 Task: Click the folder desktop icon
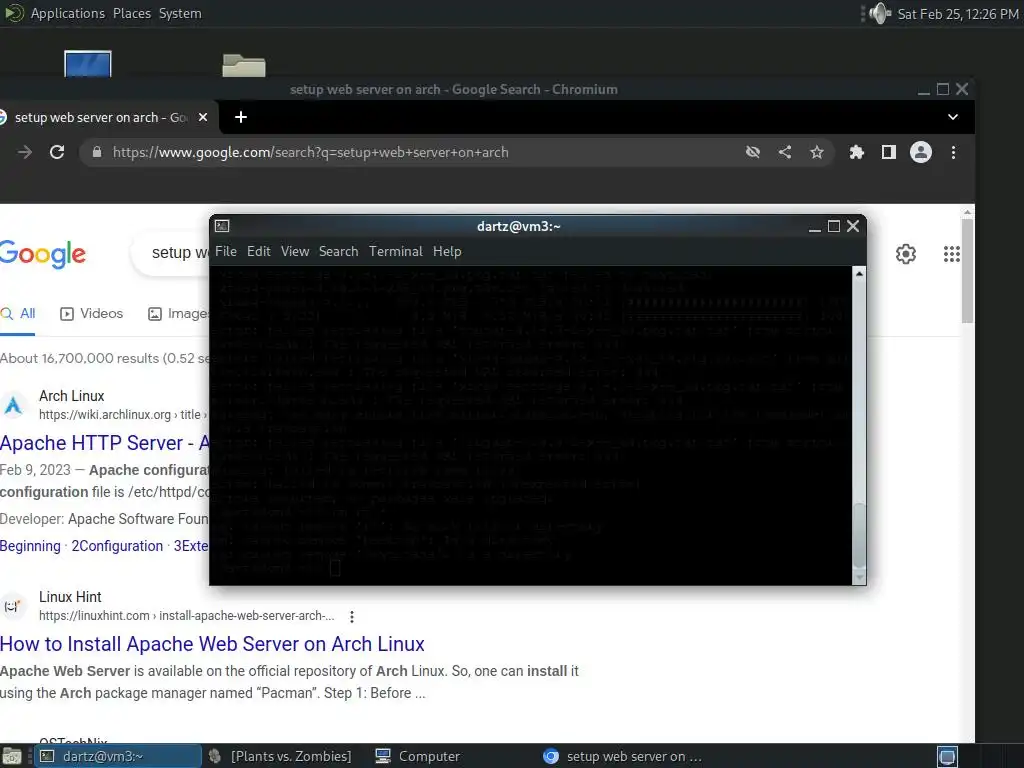[244, 65]
